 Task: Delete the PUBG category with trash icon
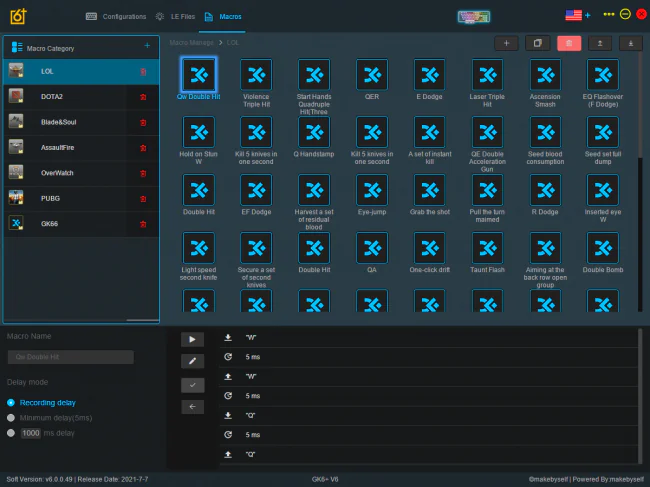(143, 199)
